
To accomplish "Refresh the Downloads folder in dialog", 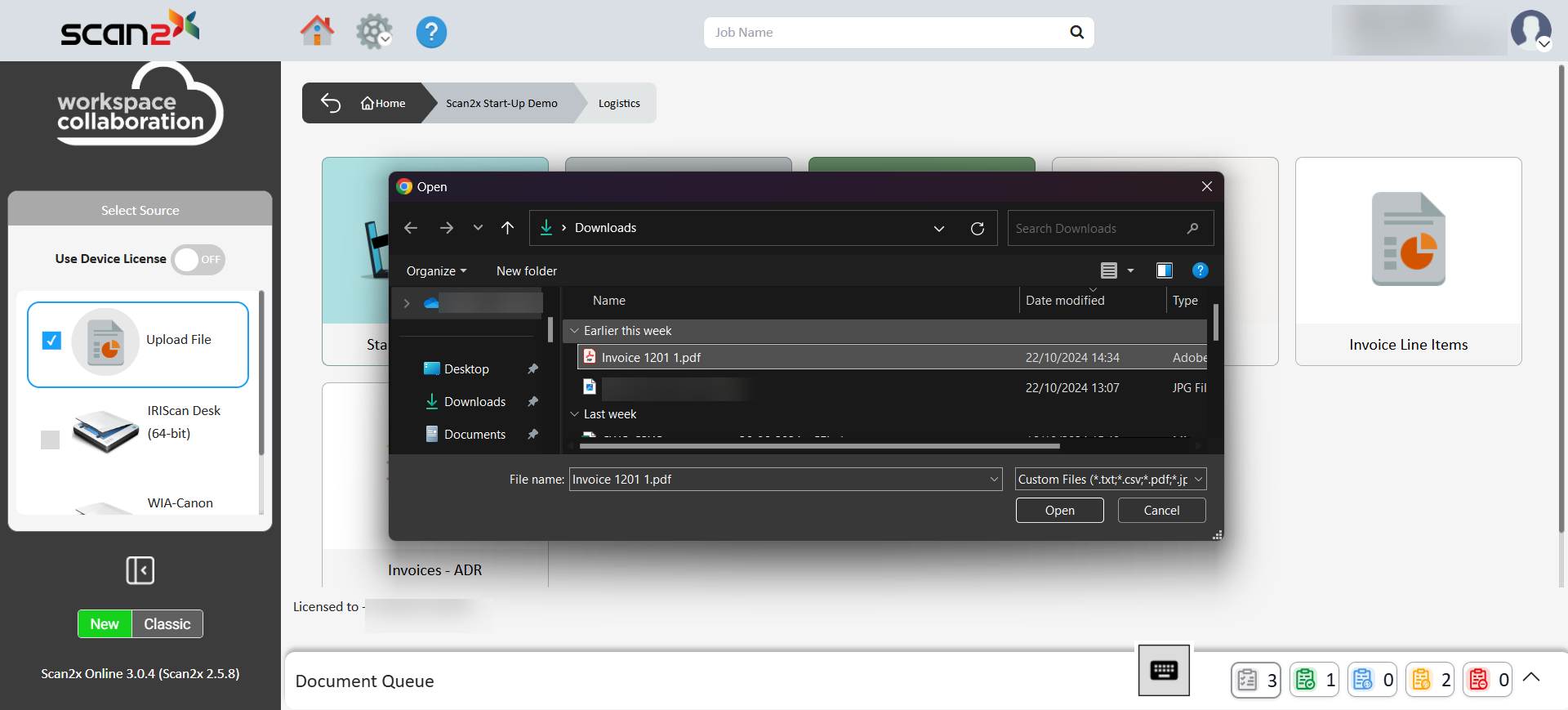I will (977, 229).
